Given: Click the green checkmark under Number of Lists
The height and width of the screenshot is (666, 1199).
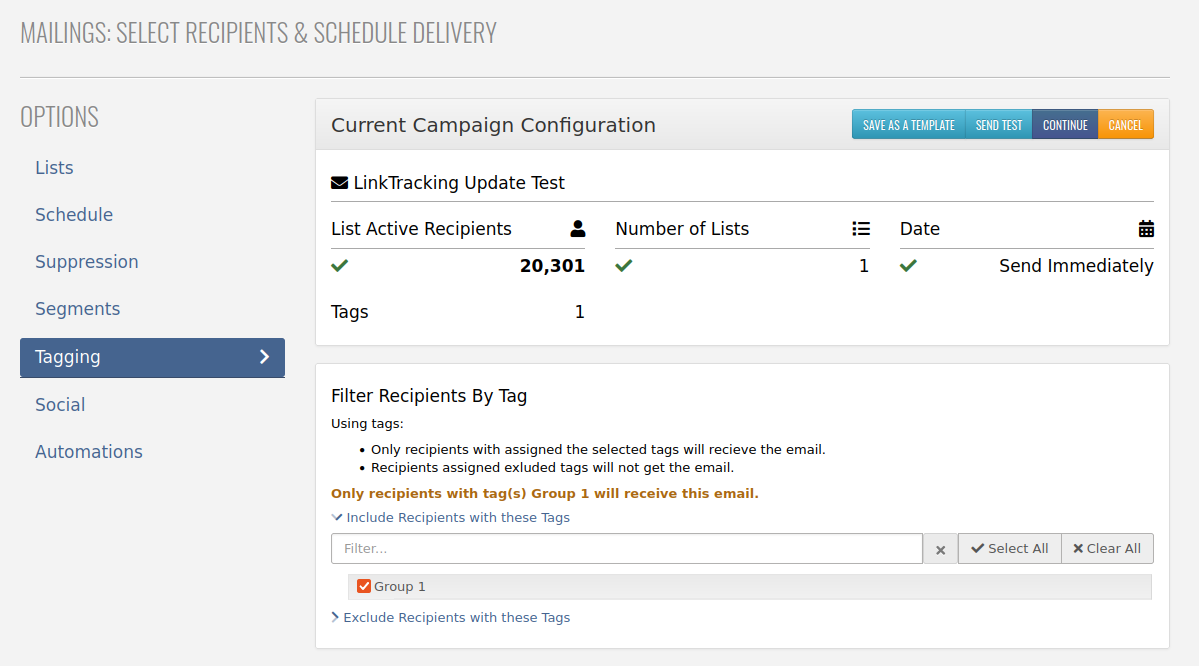Looking at the screenshot, I should click(x=624, y=265).
